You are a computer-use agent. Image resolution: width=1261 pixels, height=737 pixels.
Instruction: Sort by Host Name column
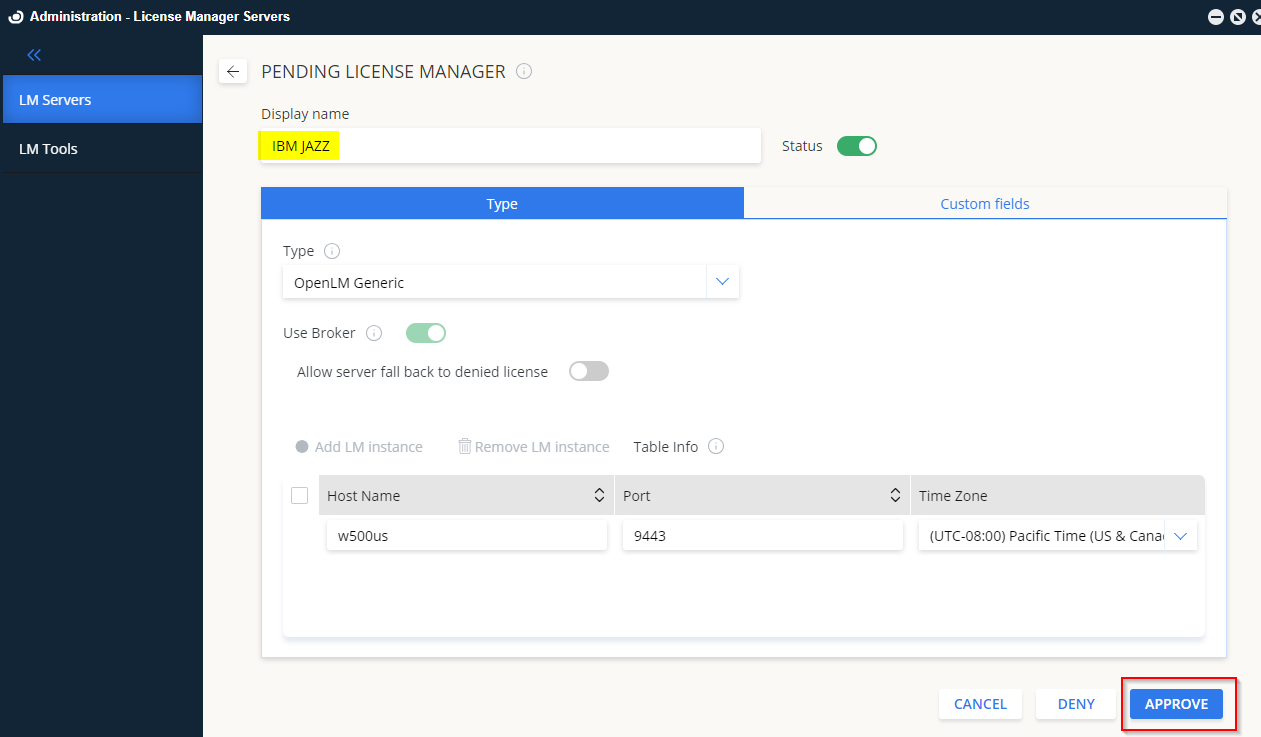click(599, 495)
